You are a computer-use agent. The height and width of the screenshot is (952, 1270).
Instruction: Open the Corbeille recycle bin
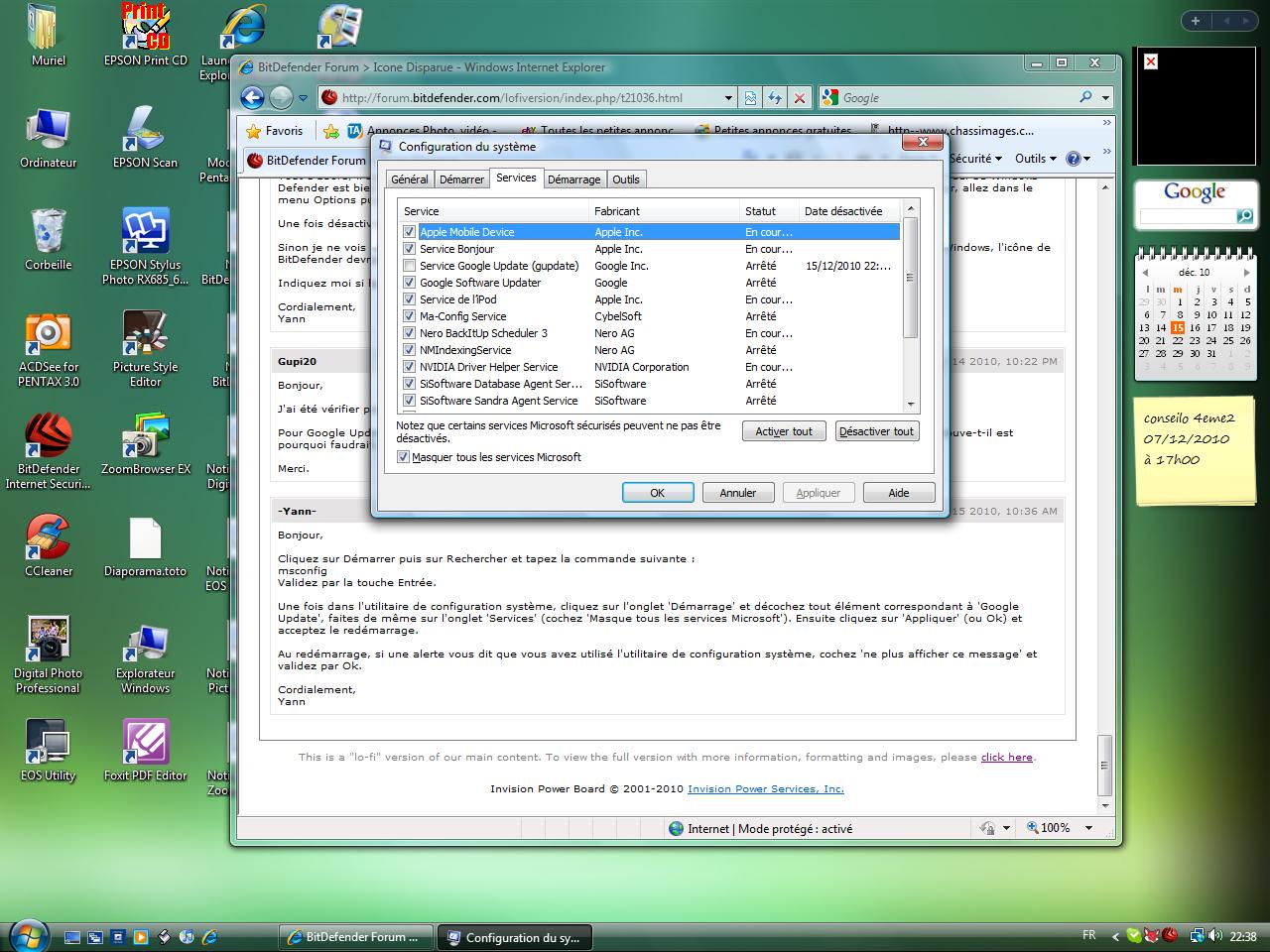[48, 239]
